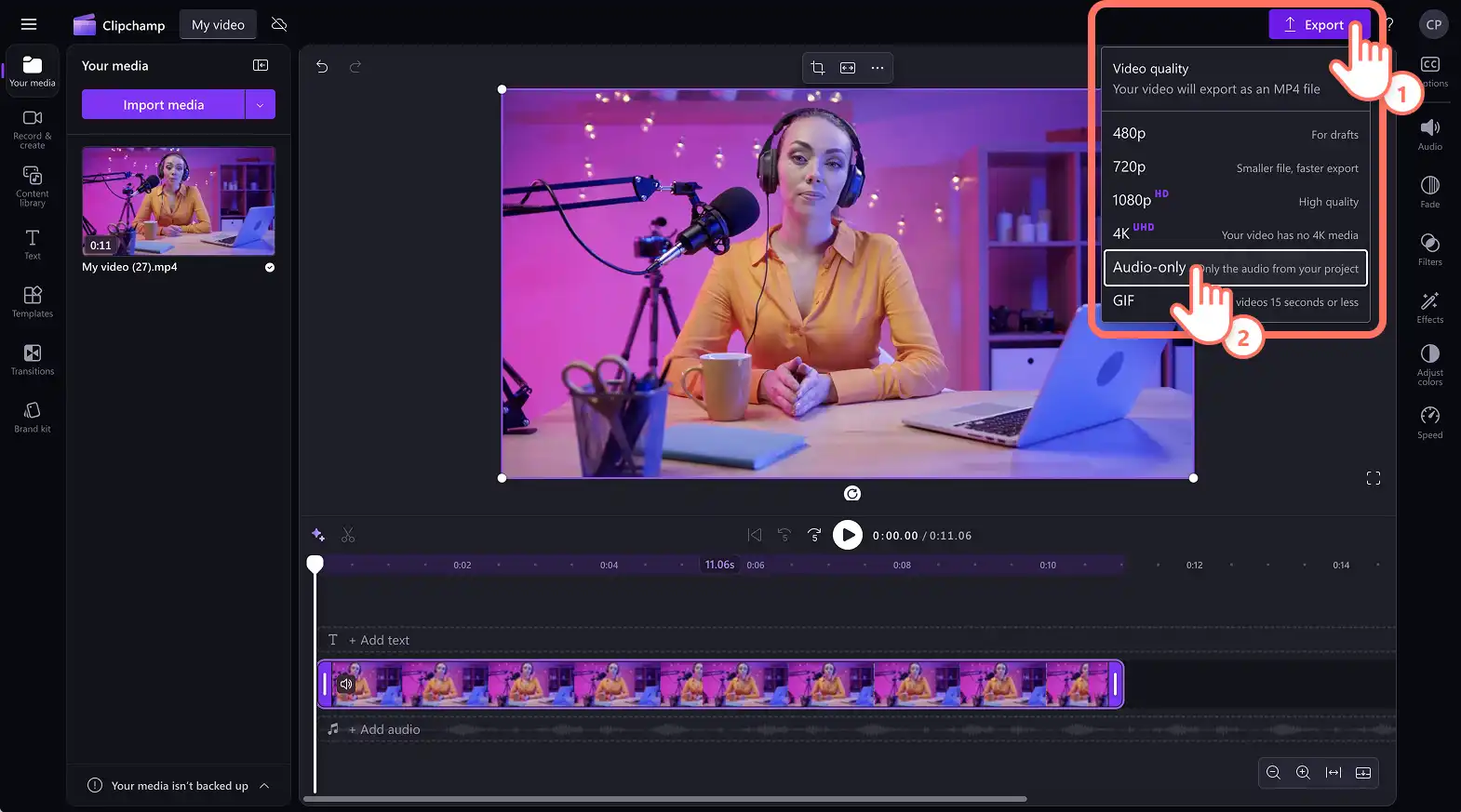Click the timeline playhead marker
1461x812 pixels.
(315, 564)
